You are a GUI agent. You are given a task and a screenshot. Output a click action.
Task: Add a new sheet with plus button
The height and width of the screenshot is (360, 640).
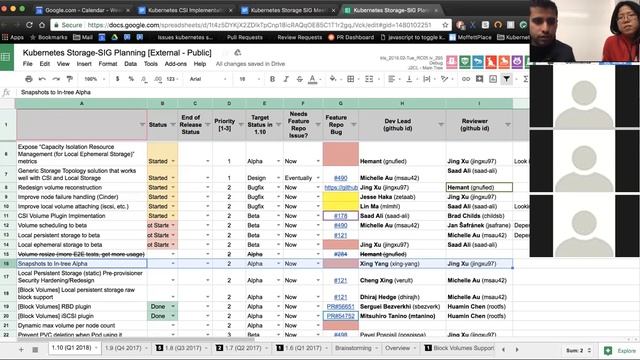pyautogui.click(x=21, y=349)
